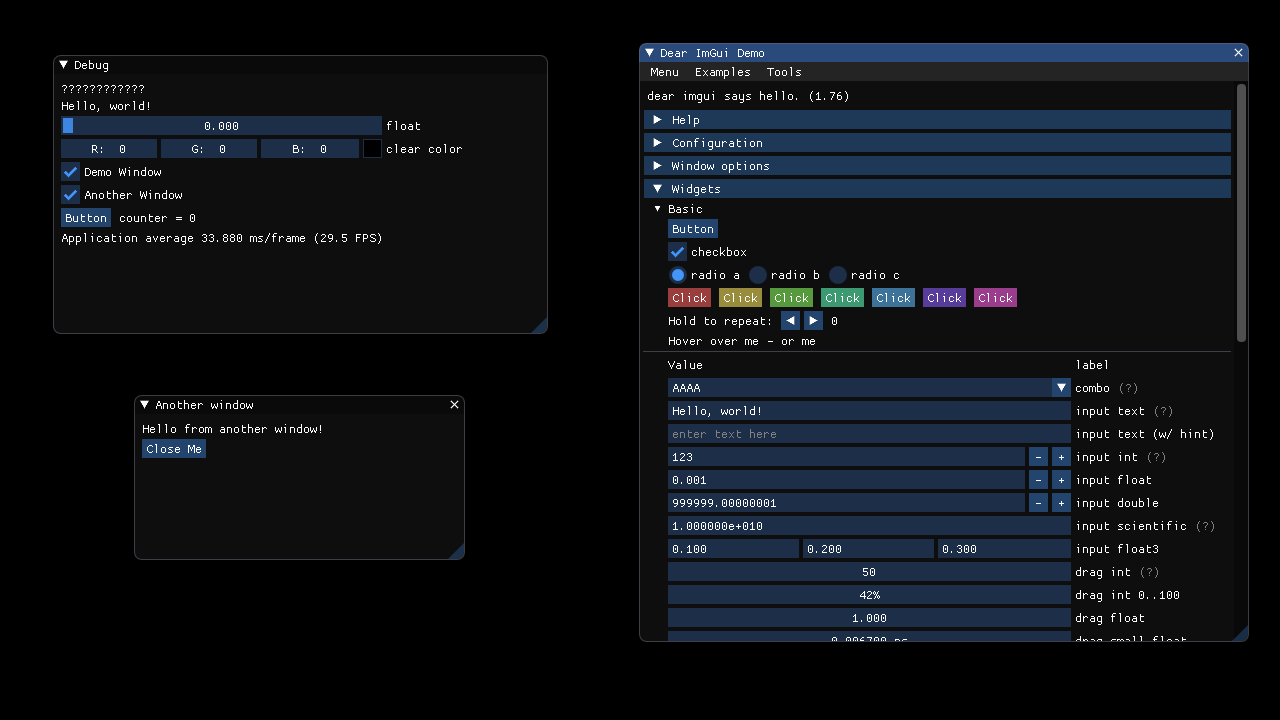Toggle the checkbox in Widgets Basic

677,252
